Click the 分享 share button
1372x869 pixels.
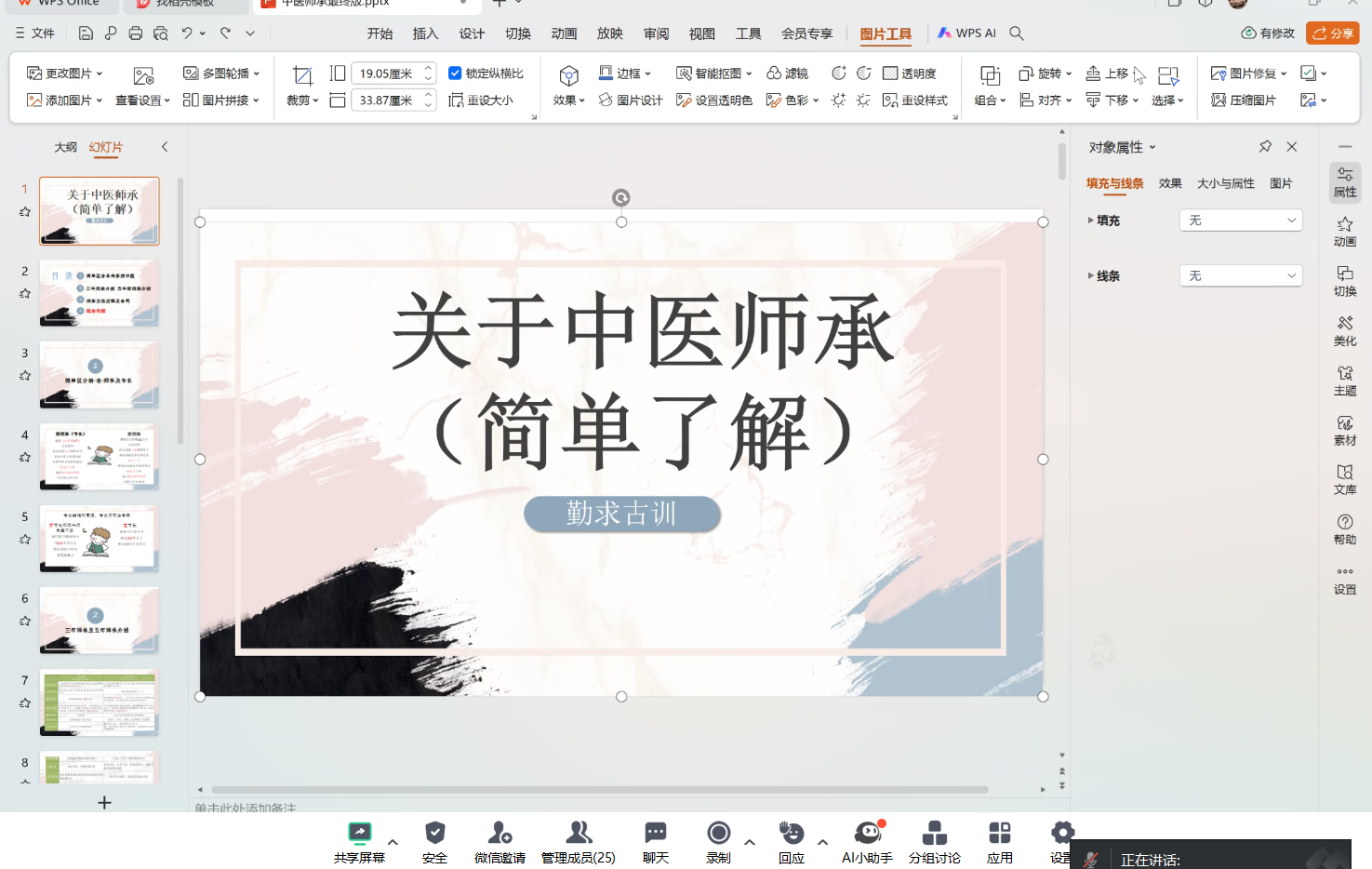tap(1332, 33)
